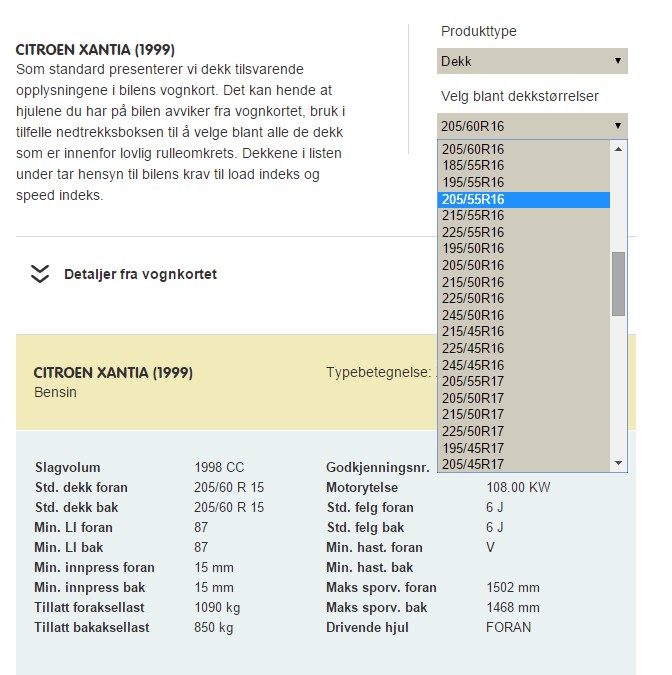The width and height of the screenshot is (672, 675).
Task: Select the 215/50R17 option
Action: (x=523, y=415)
